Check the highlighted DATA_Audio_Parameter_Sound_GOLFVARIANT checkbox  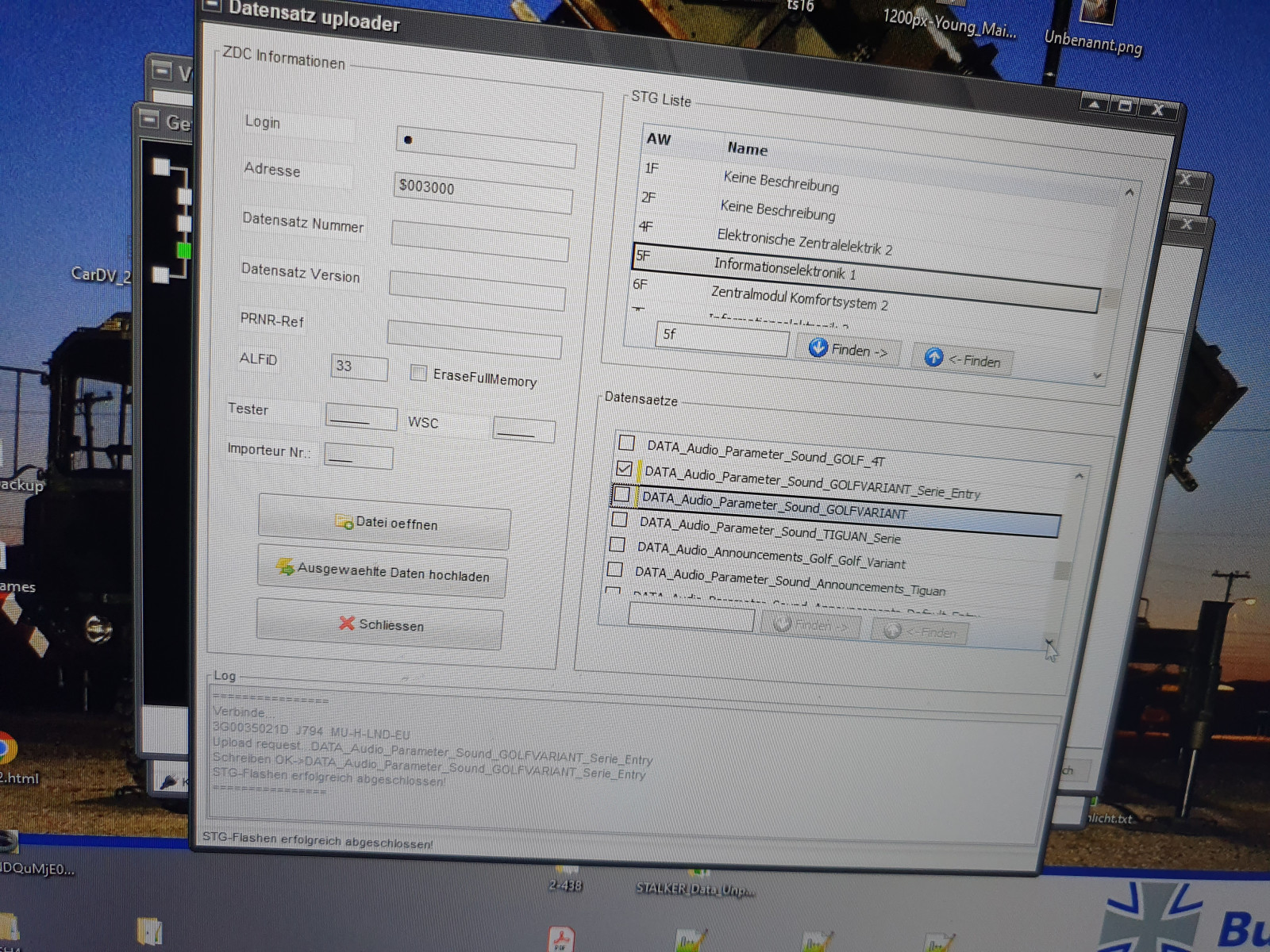(x=622, y=494)
